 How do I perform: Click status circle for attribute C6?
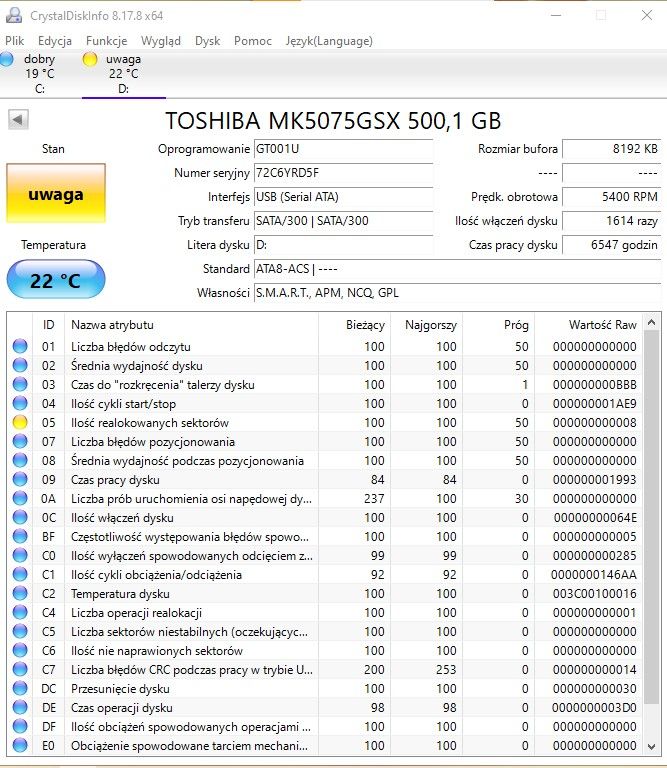[20, 650]
